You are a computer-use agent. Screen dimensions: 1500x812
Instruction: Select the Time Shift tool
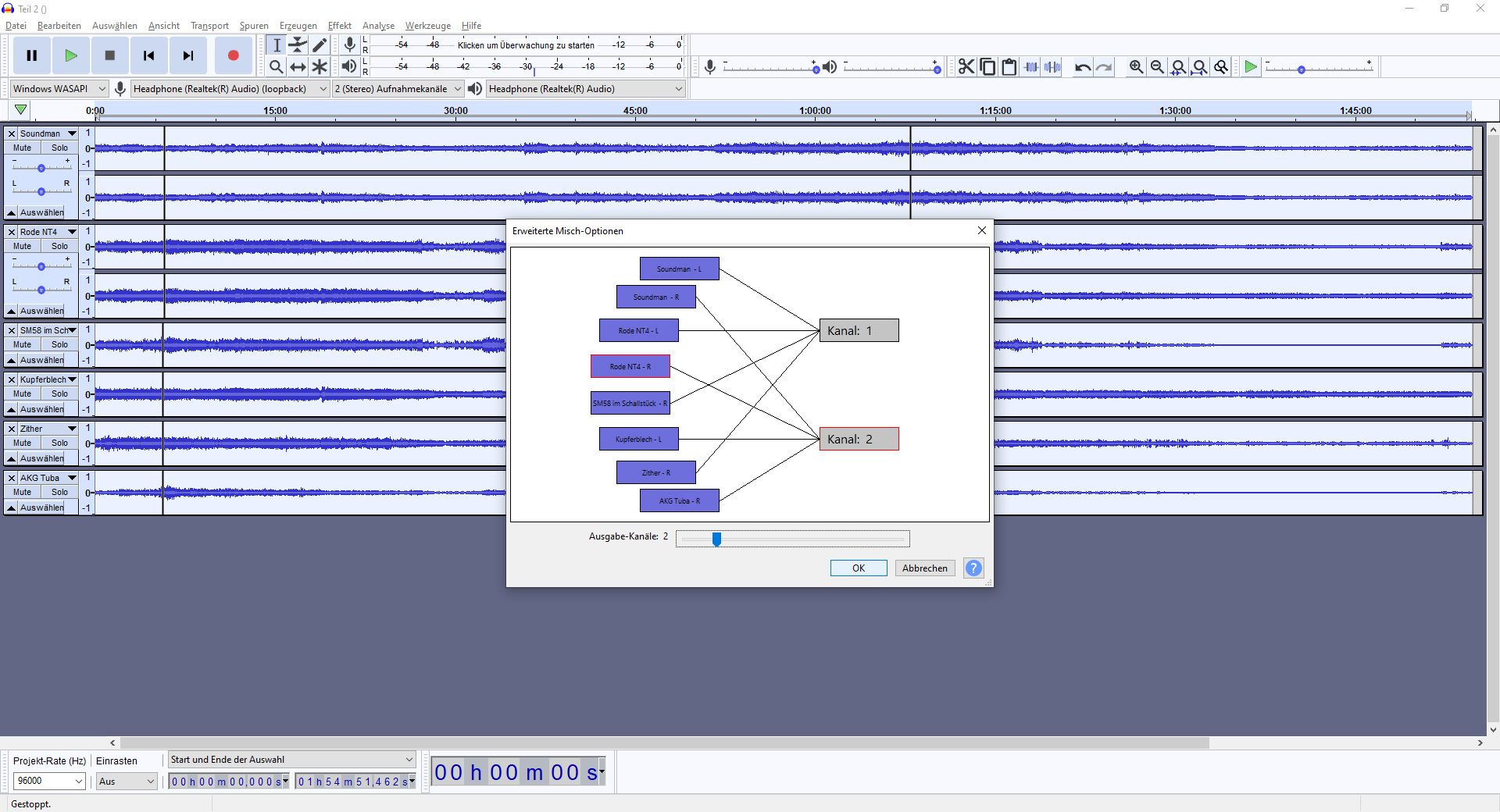coord(298,67)
